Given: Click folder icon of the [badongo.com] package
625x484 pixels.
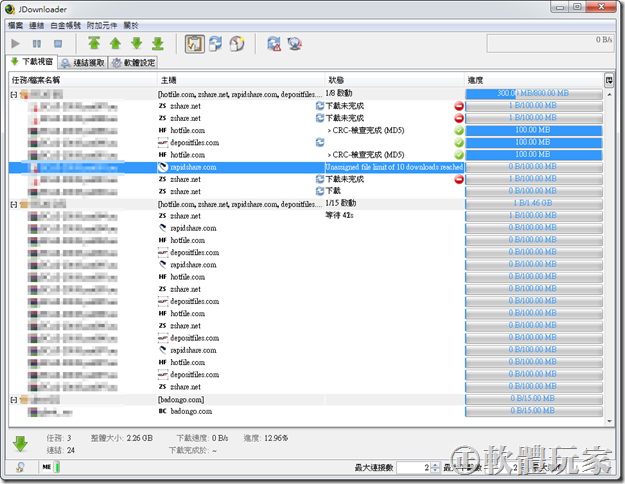Looking at the screenshot, I should point(24,399).
